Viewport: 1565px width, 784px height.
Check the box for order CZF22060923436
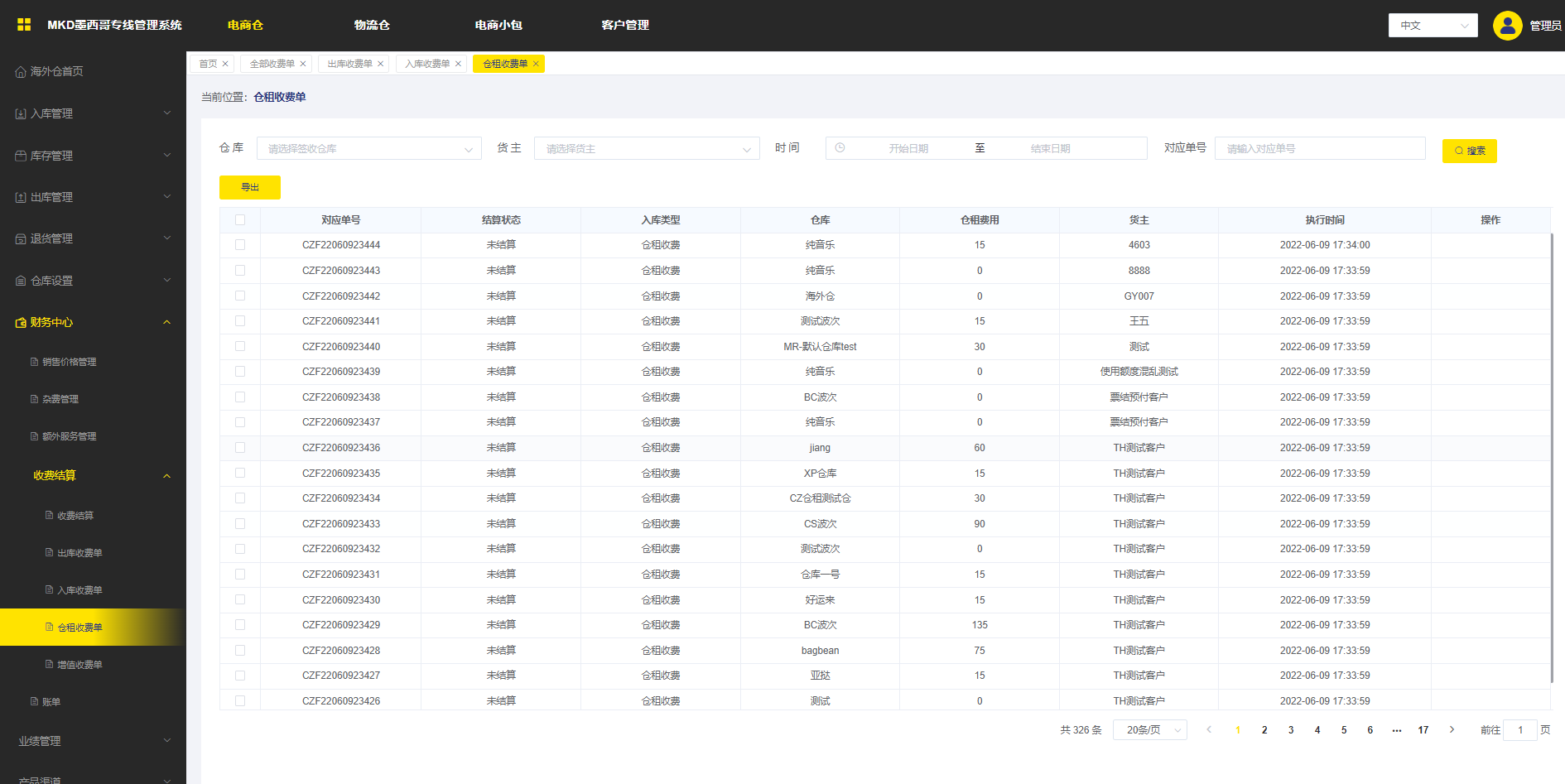(x=240, y=448)
